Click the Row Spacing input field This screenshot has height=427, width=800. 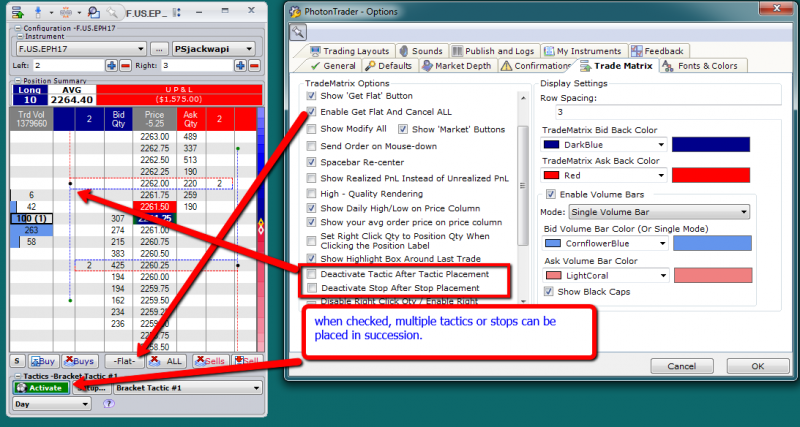[x=668, y=112]
